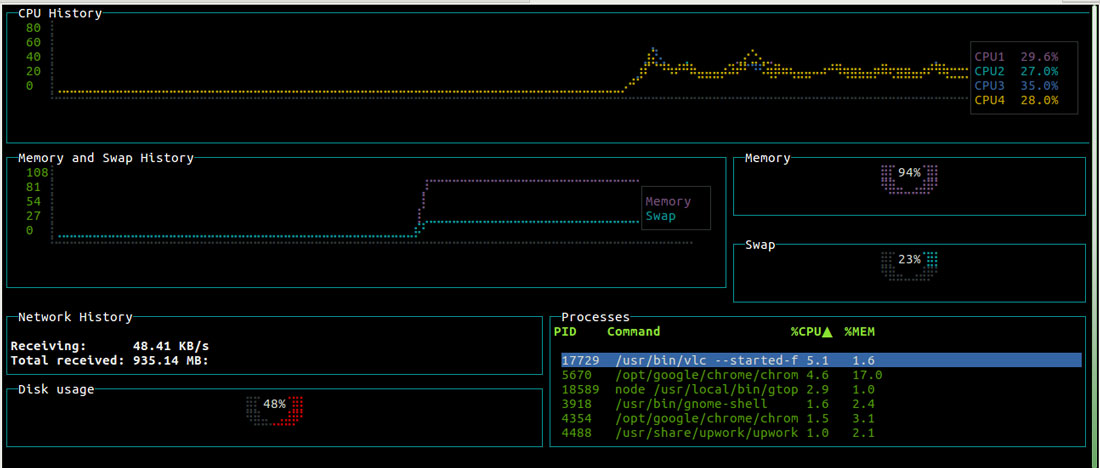The height and width of the screenshot is (468, 1100).
Task: Click the Memory 94% donut gauge
Action: [909, 180]
